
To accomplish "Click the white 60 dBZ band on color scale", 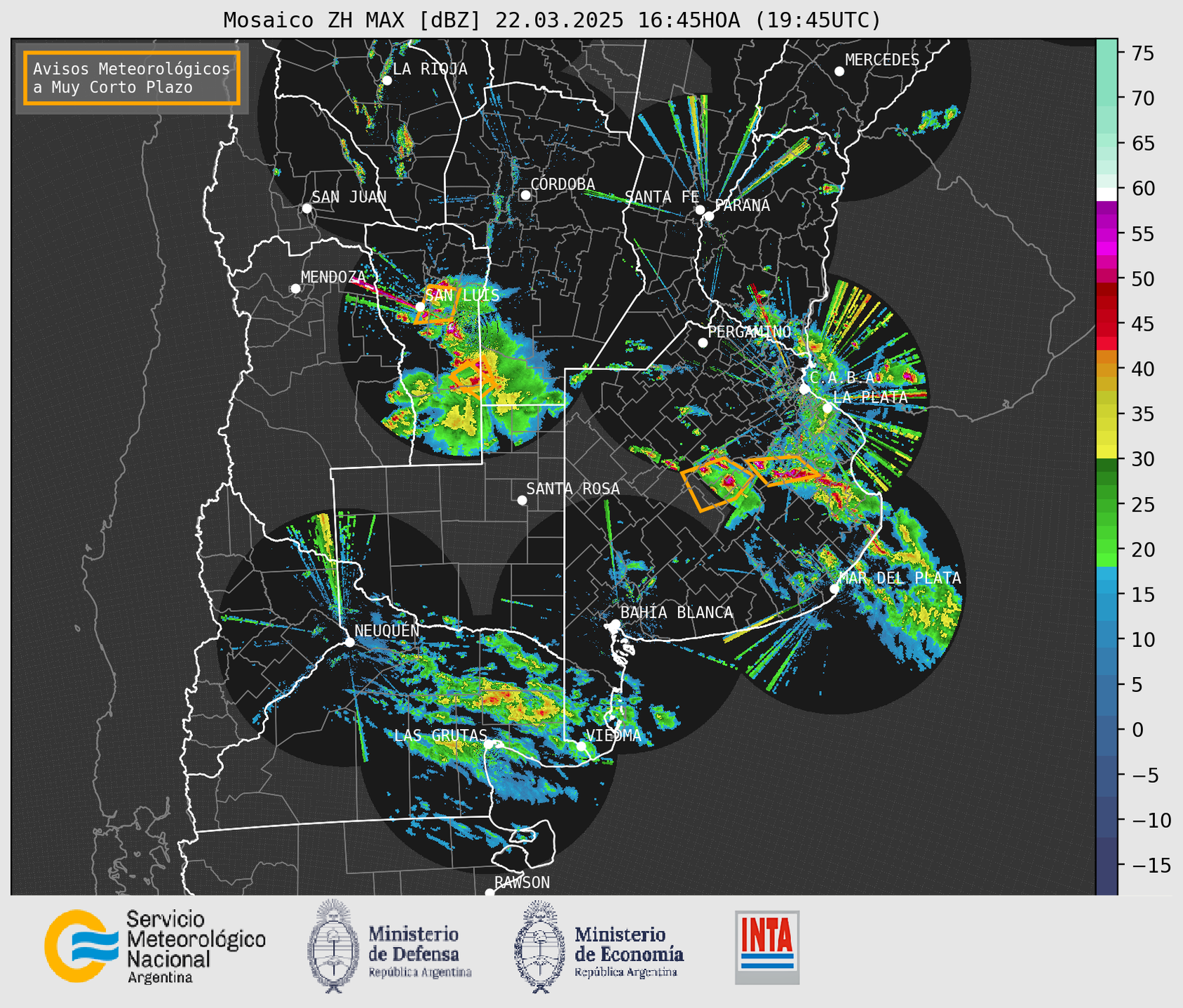I will pyautogui.click(x=1107, y=194).
